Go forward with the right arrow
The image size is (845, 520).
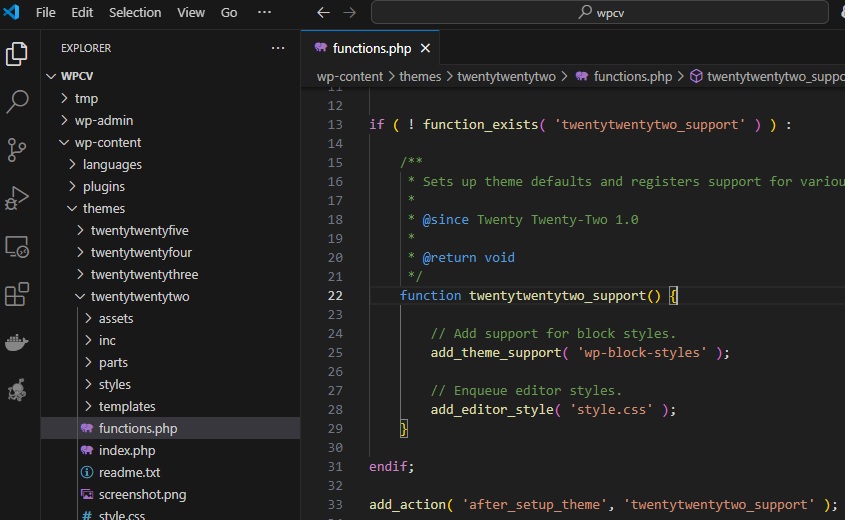click(349, 12)
